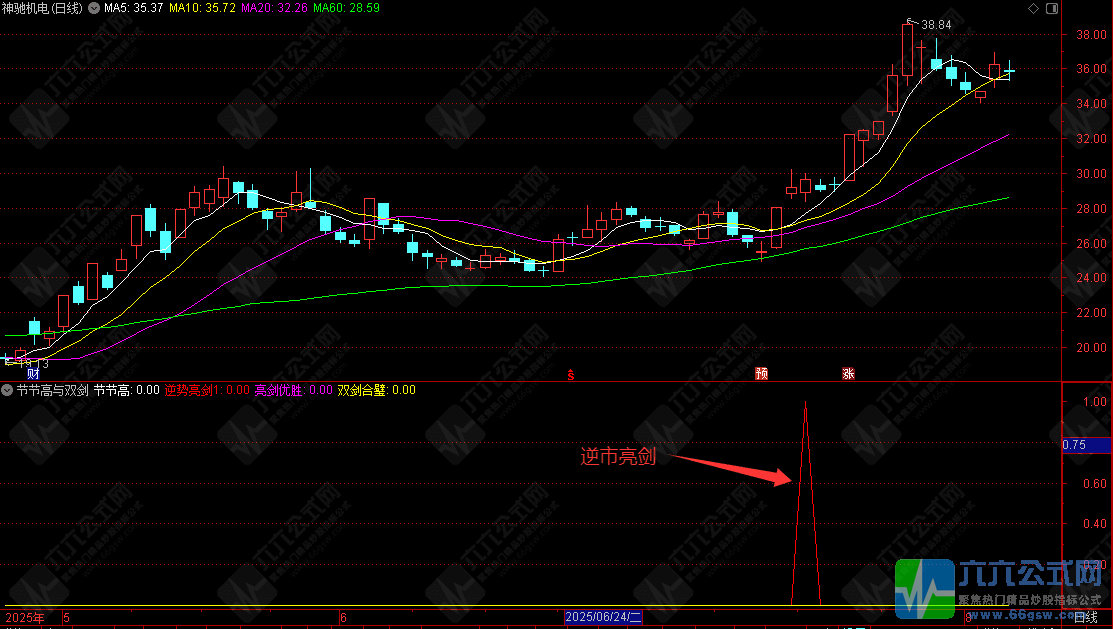Open the 涨 limit-up marker
The image size is (1113, 629).
(848, 373)
